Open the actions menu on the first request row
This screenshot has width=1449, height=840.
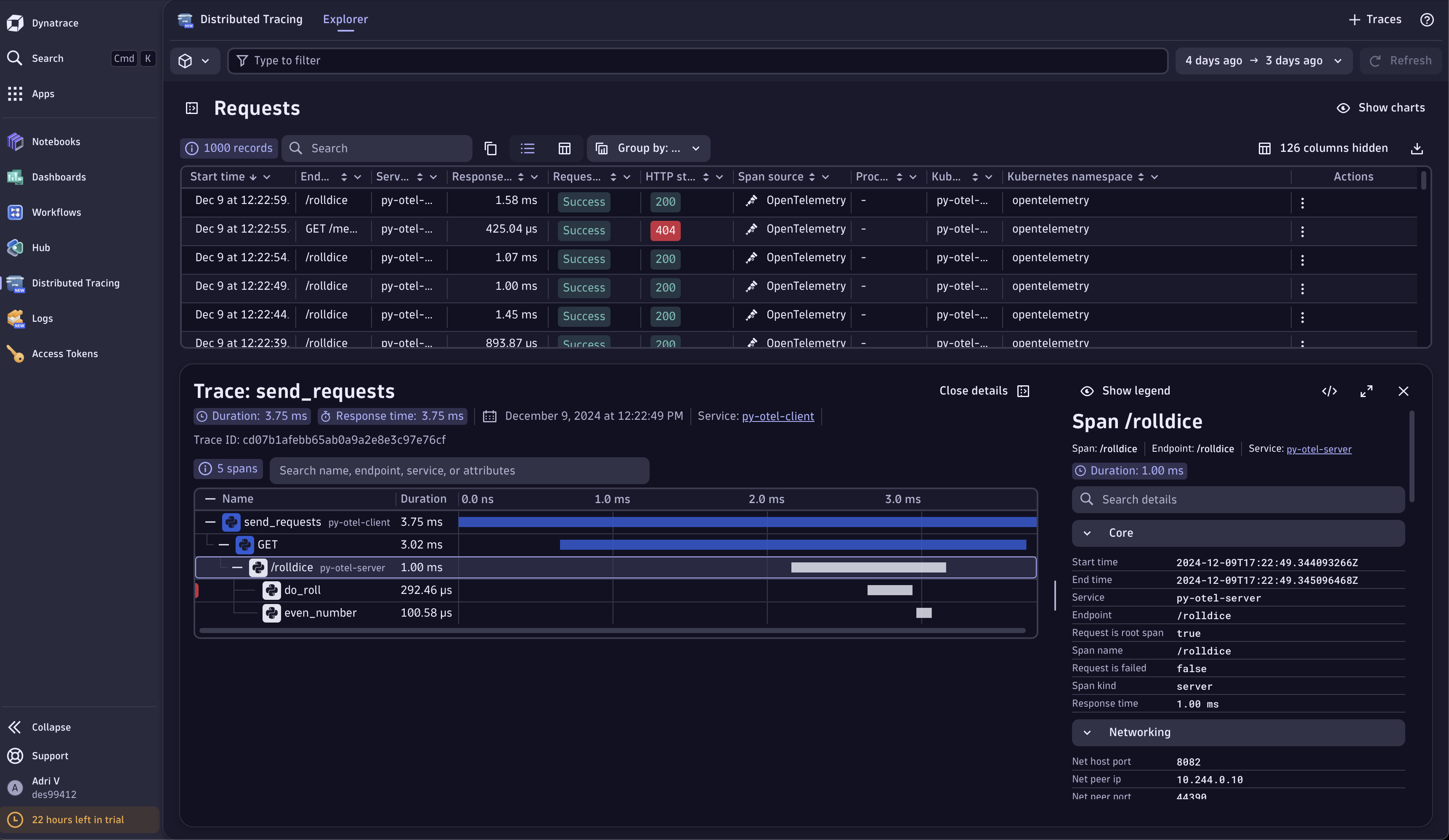pos(1303,202)
